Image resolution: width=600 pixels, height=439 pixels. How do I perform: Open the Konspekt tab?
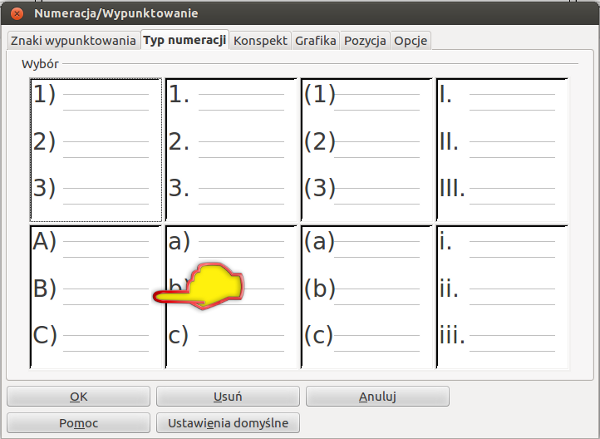pyautogui.click(x=260, y=41)
